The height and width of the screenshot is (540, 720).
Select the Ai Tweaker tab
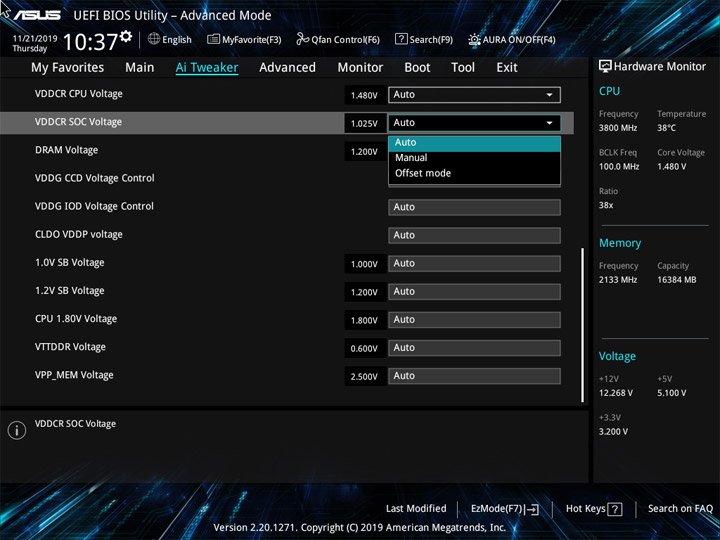[x=207, y=68]
